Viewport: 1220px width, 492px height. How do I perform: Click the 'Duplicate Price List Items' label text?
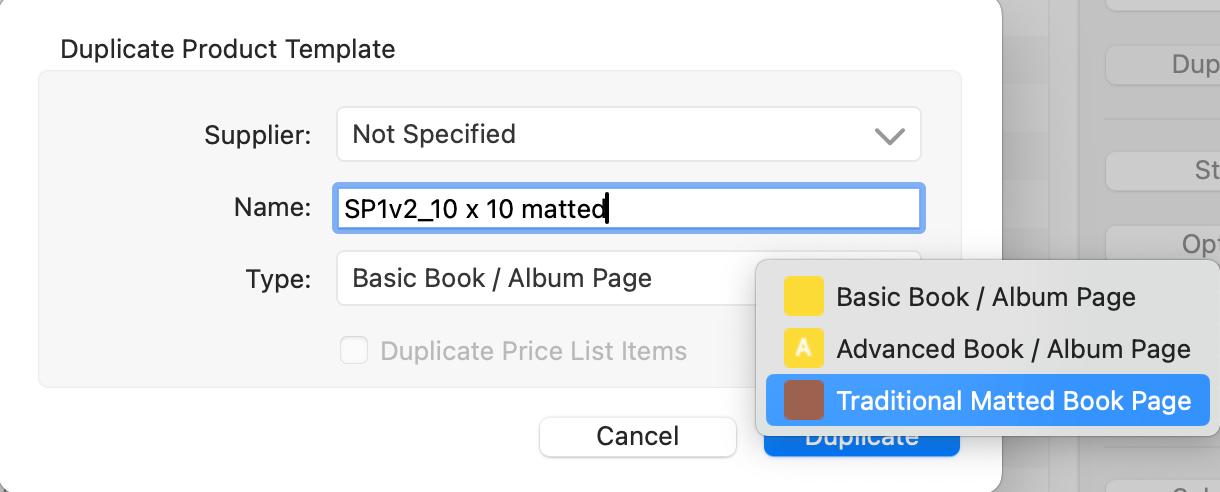click(533, 351)
